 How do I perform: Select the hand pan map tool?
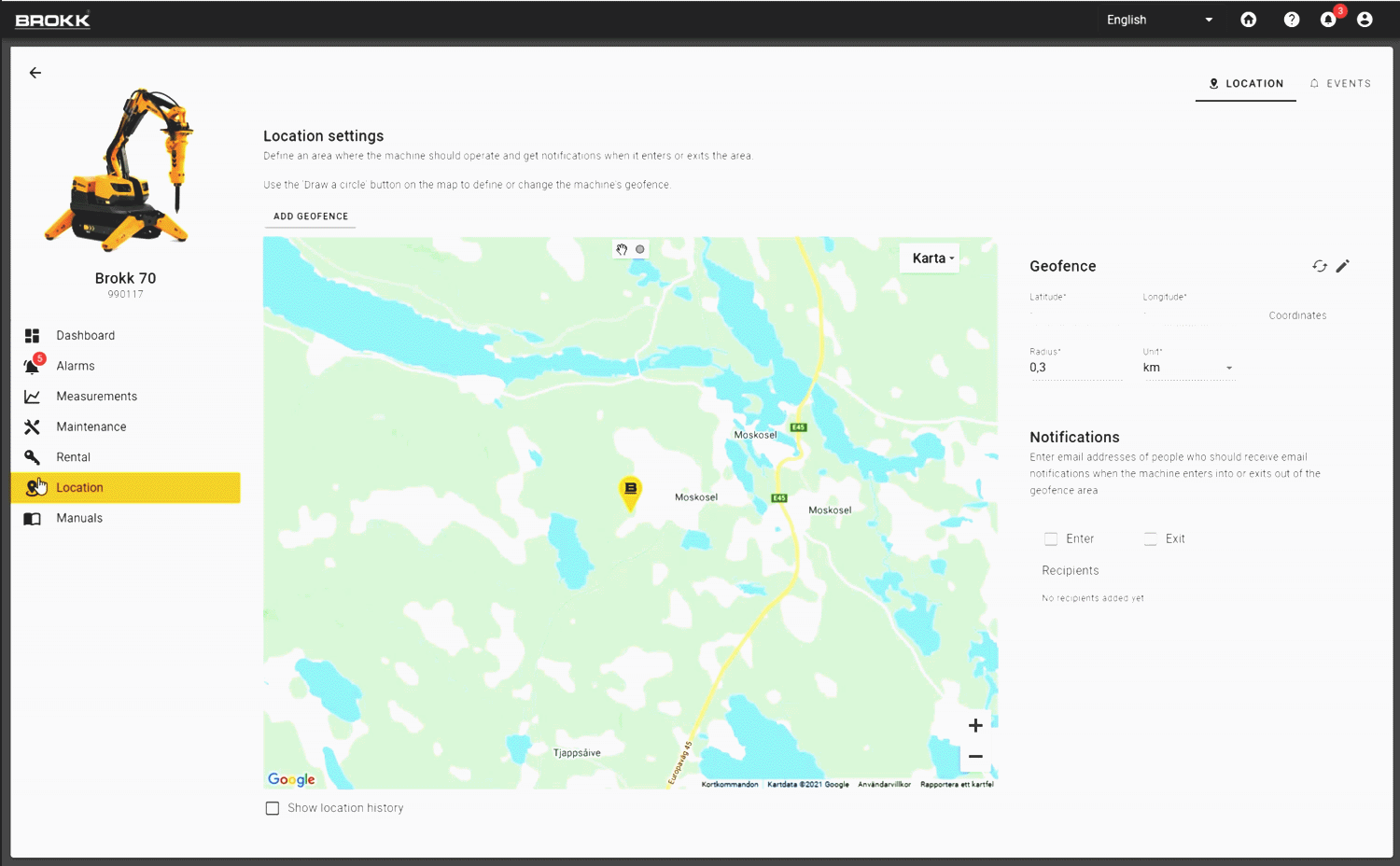click(x=622, y=249)
